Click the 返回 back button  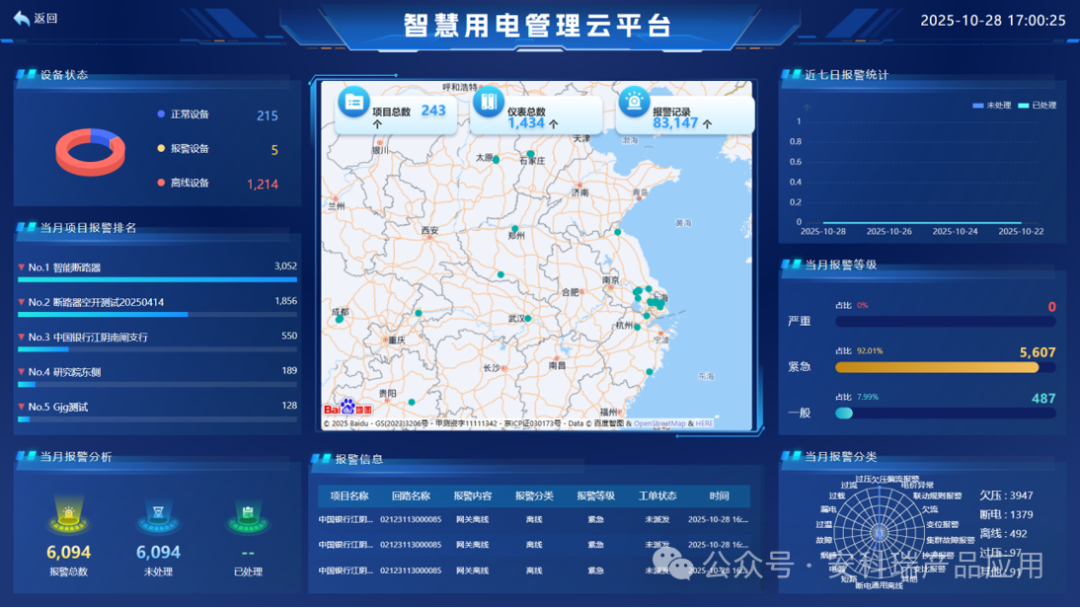coord(33,17)
